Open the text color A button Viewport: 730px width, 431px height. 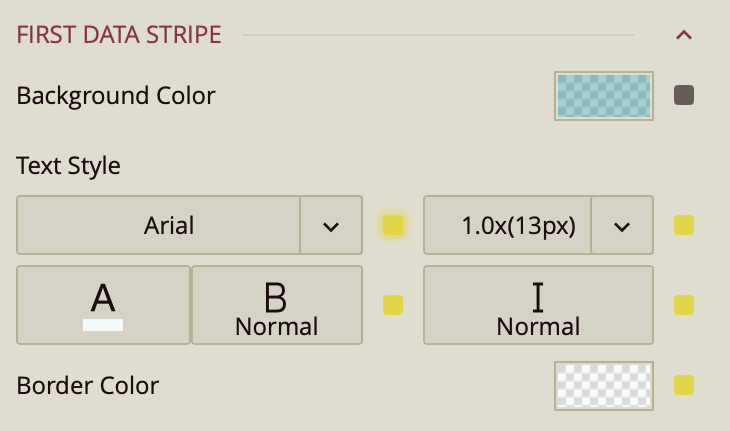click(x=103, y=305)
